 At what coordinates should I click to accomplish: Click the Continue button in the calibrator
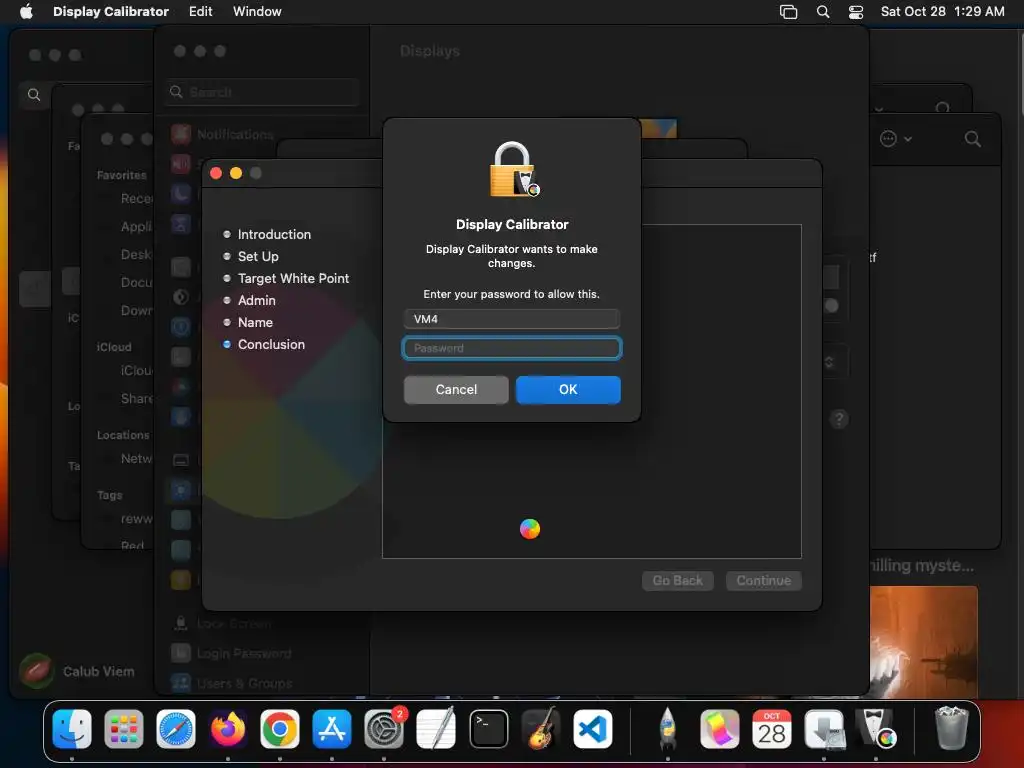tap(763, 581)
